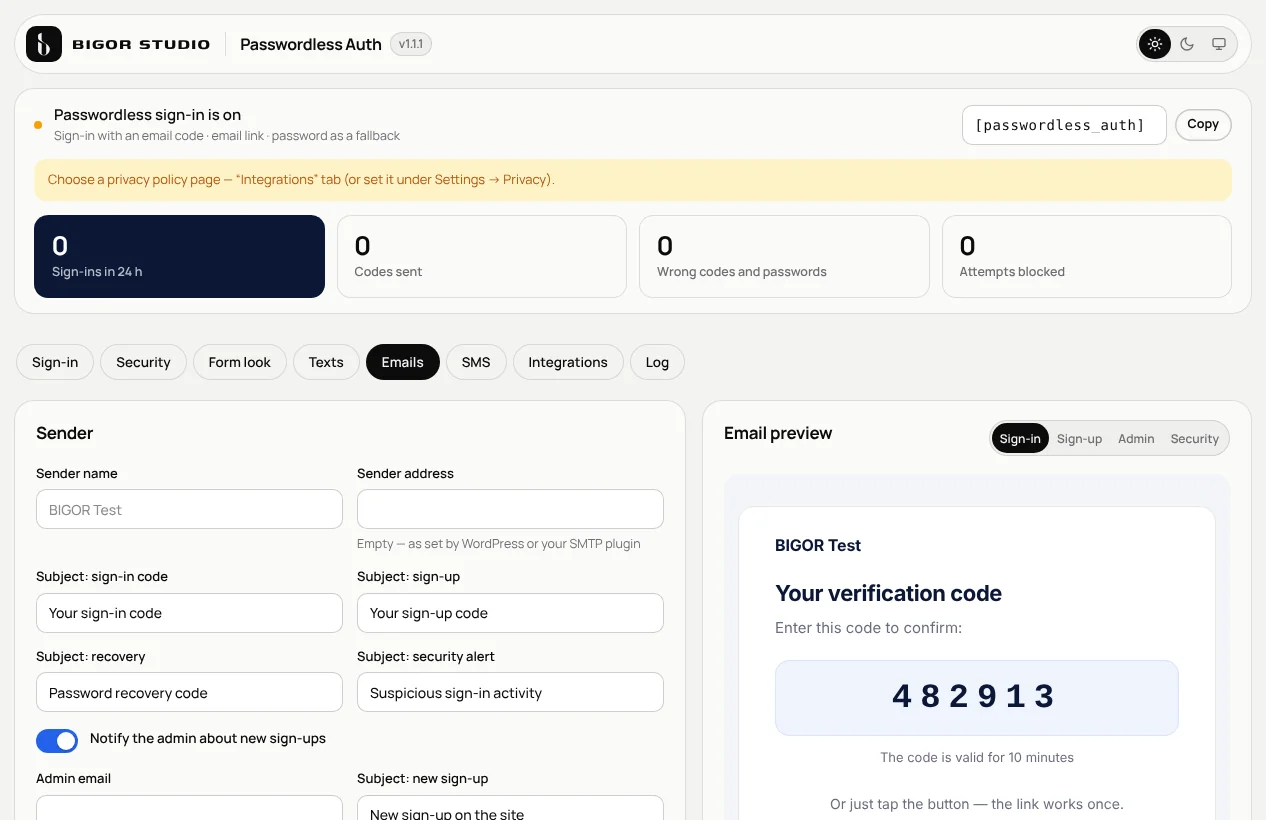
Task: Show the Admin email preview
Action: tap(1136, 438)
